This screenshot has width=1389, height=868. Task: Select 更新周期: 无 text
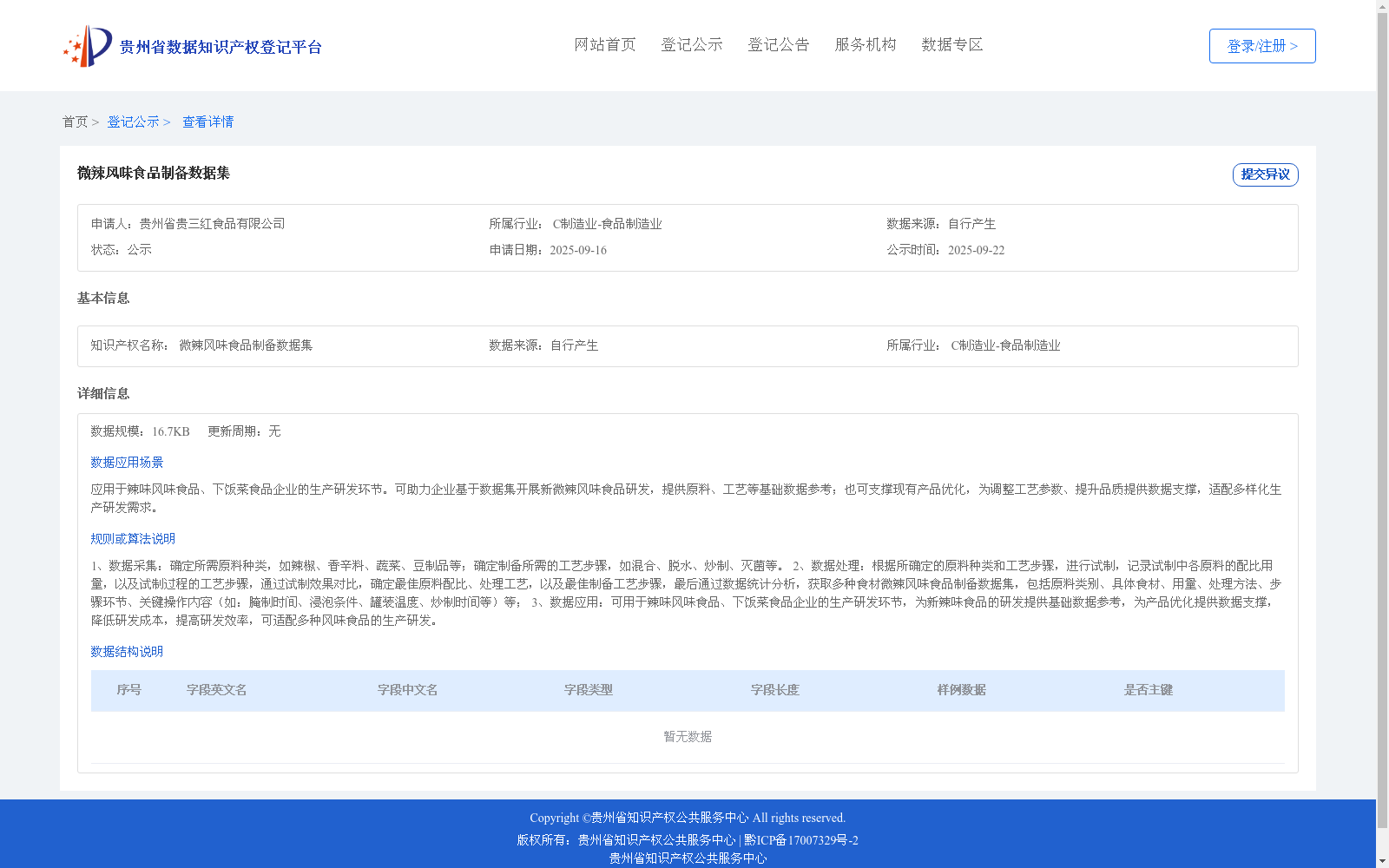click(x=244, y=431)
